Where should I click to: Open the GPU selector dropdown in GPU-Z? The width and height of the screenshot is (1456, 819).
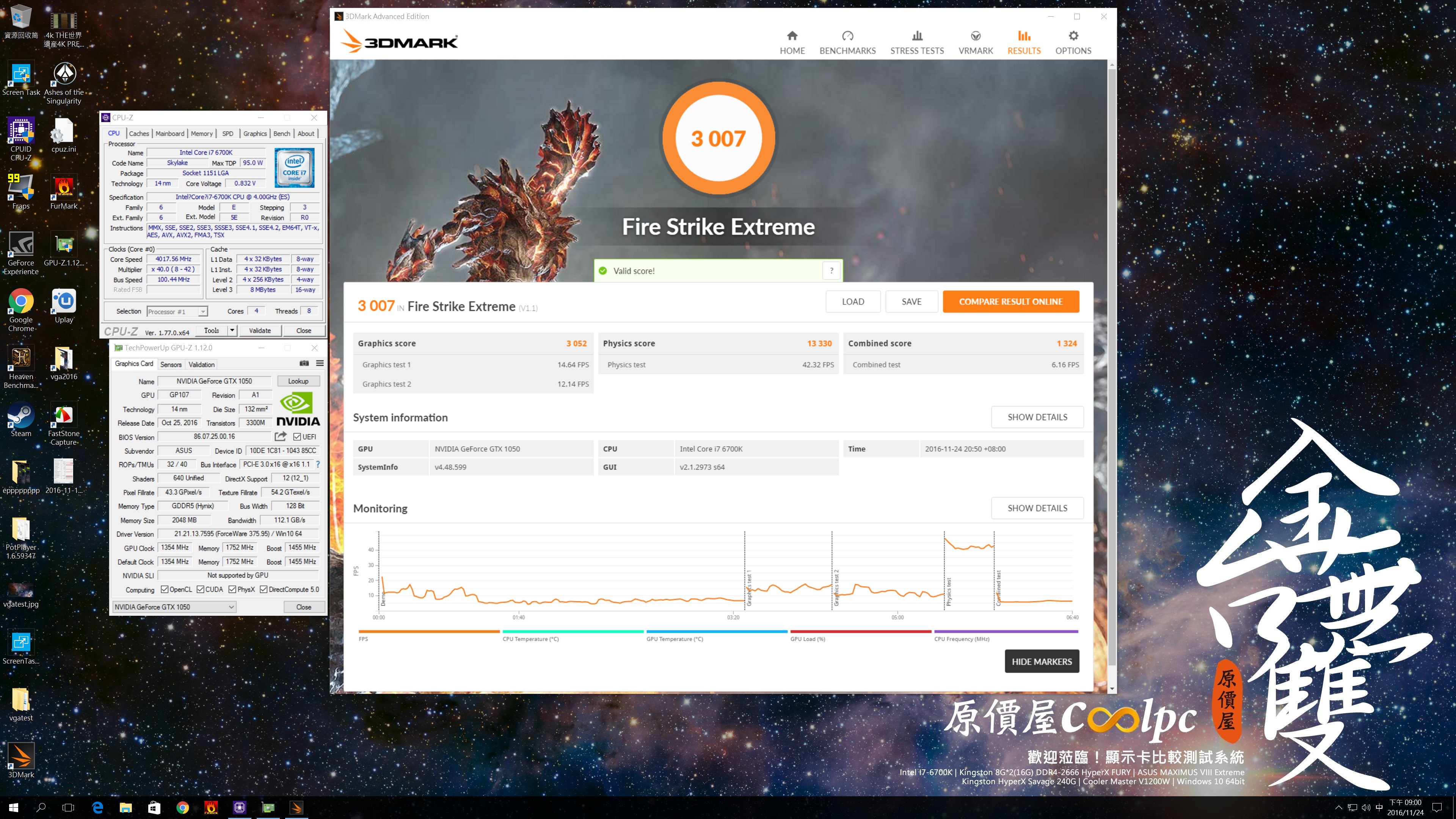[x=174, y=607]
